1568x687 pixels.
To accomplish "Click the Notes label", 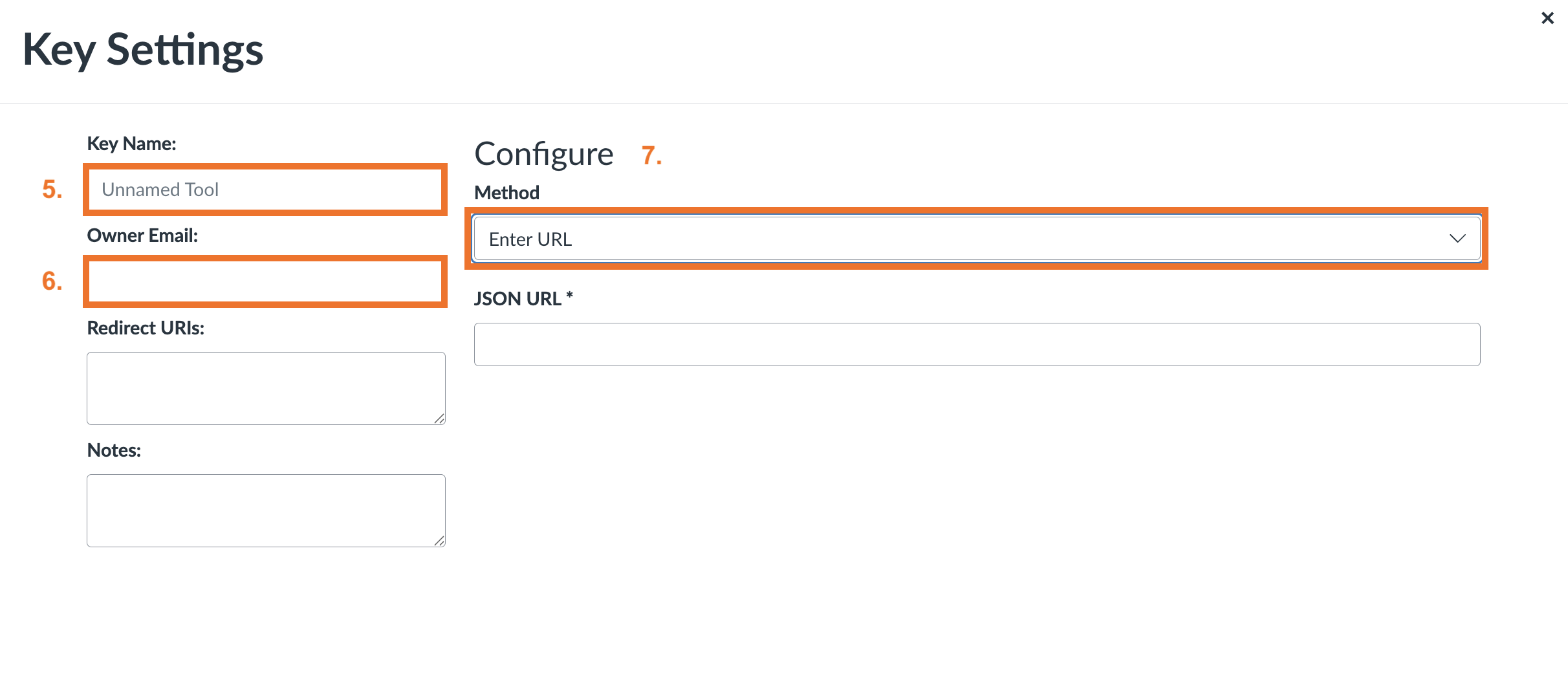I will pos(114,450).
